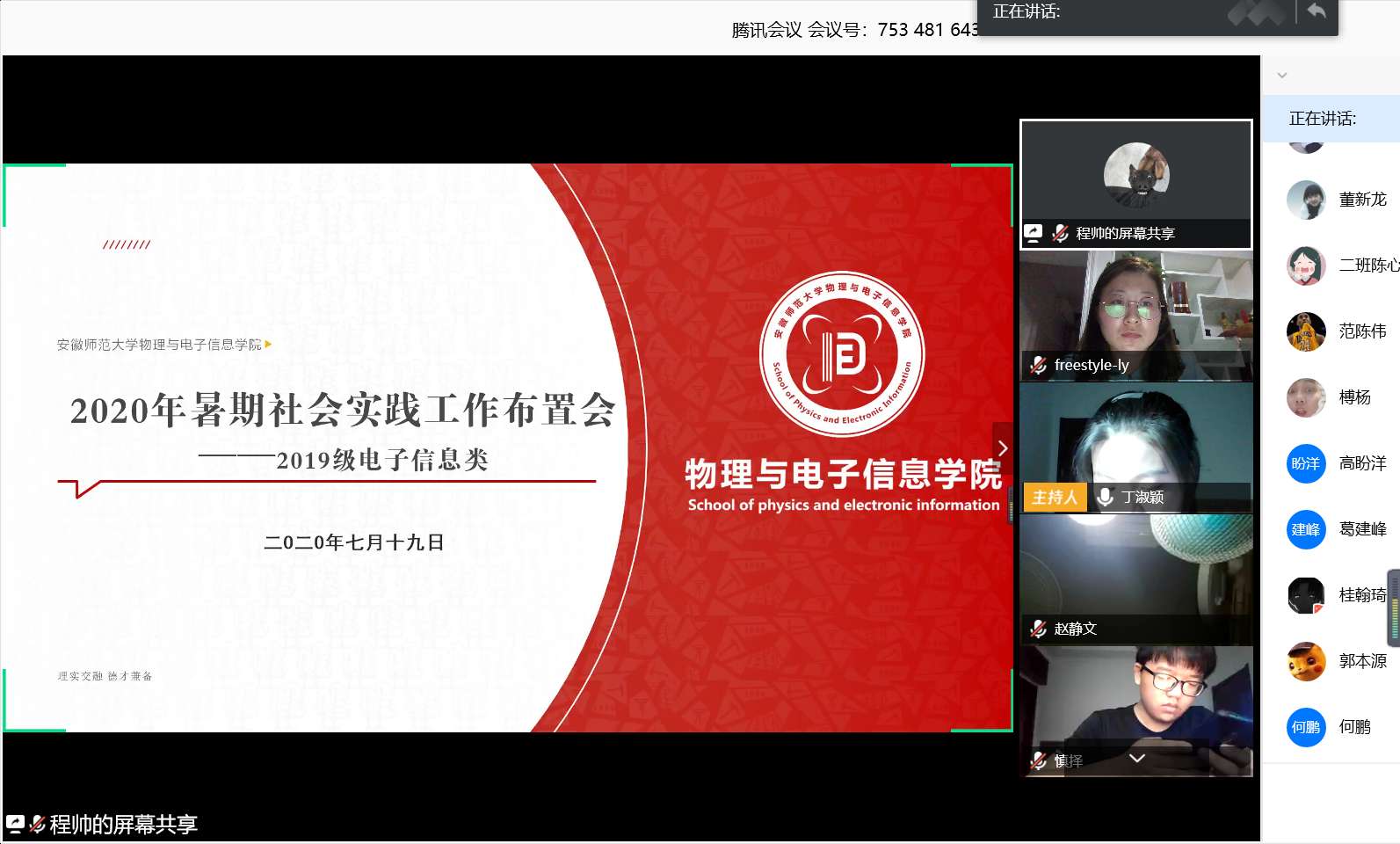
Task: Click slide title 2020年暑期社会实践工作布置会
Action: click(x=343, y=410)
